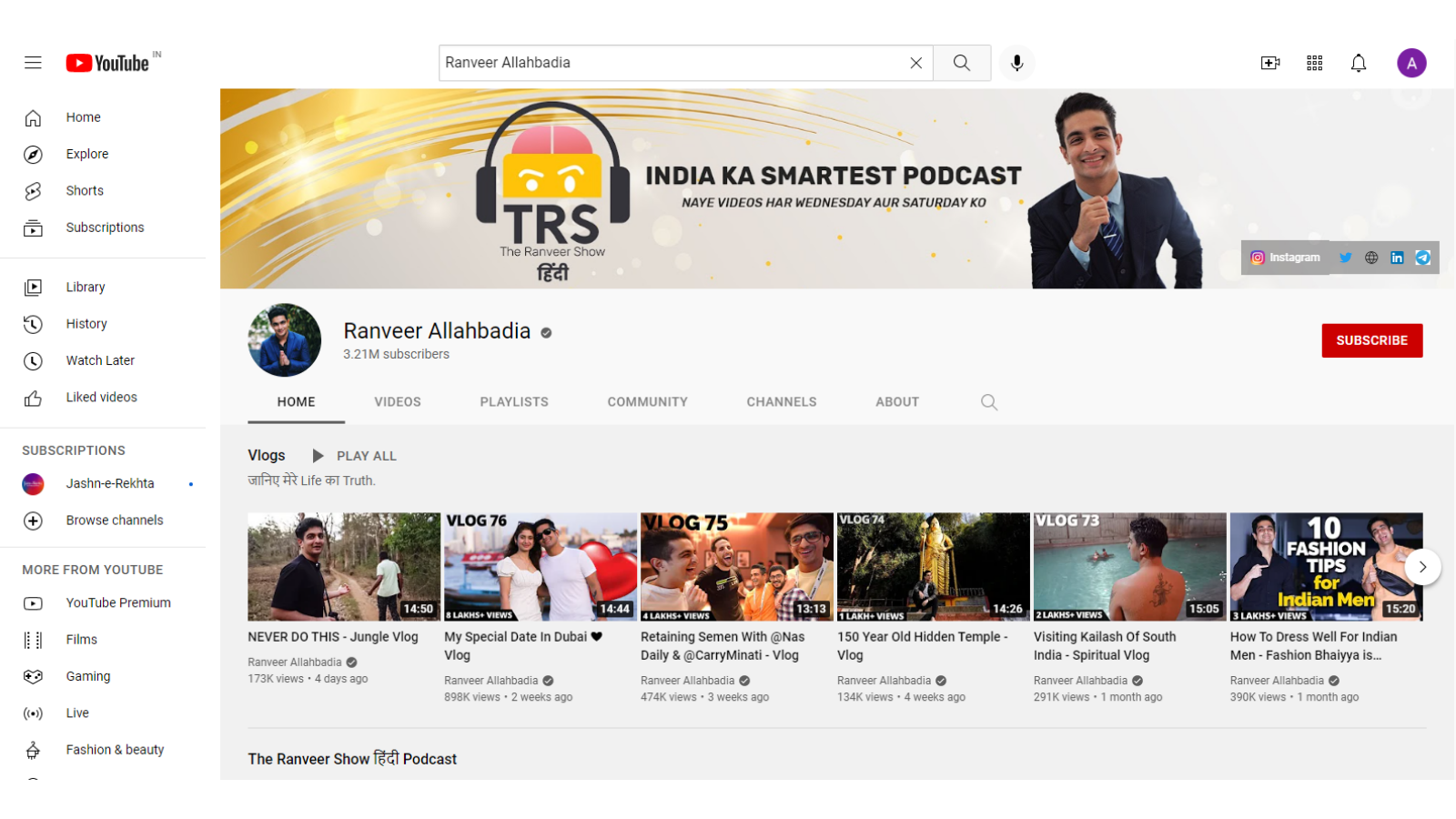Viewport: 1456px width, 819px height.
Task: Open 'How To Dress Well' video title
Action: (1313, 646)
